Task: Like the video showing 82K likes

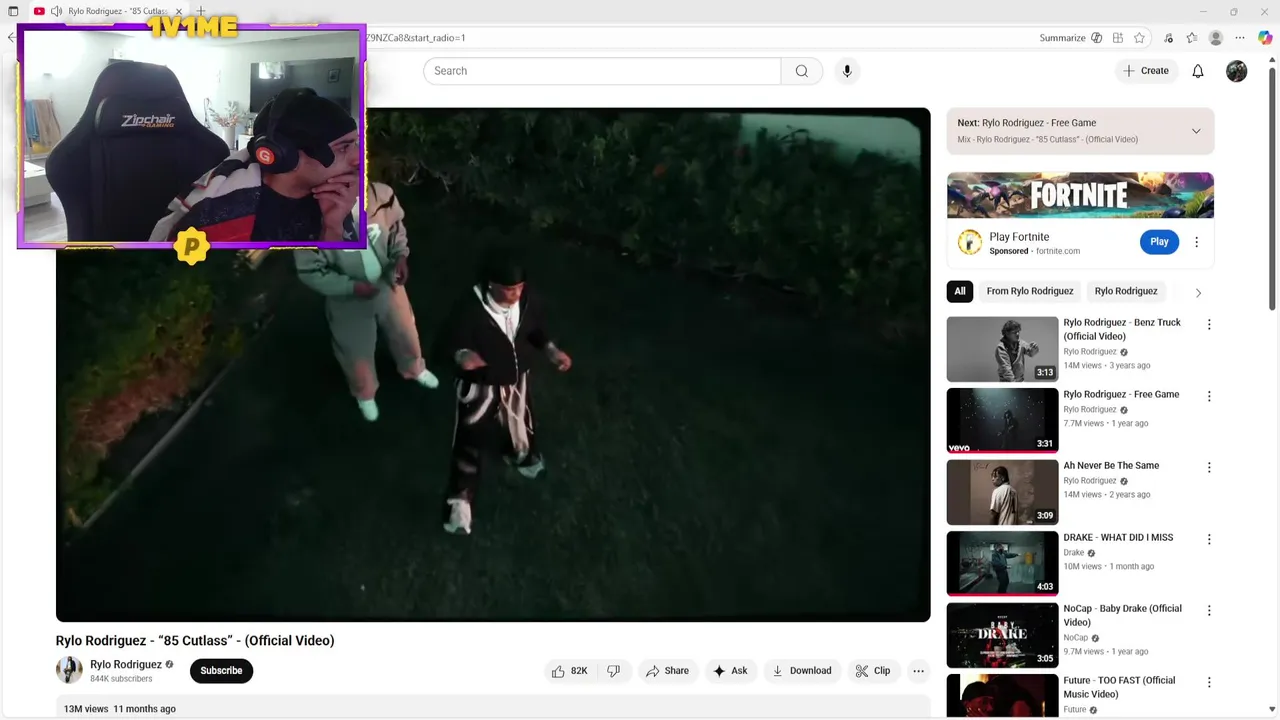Action: point(570,671)
